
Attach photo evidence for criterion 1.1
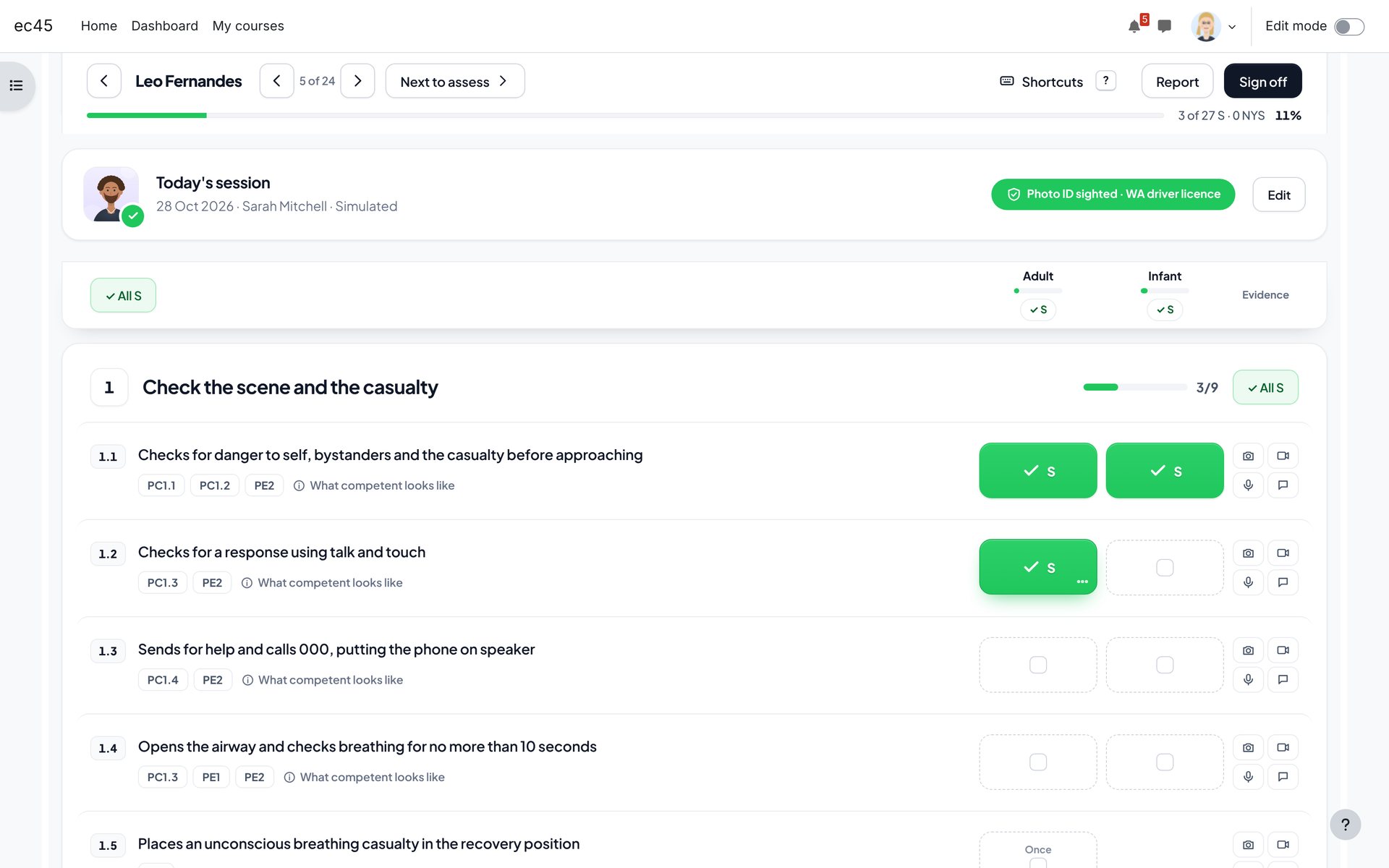(1248, 456)
